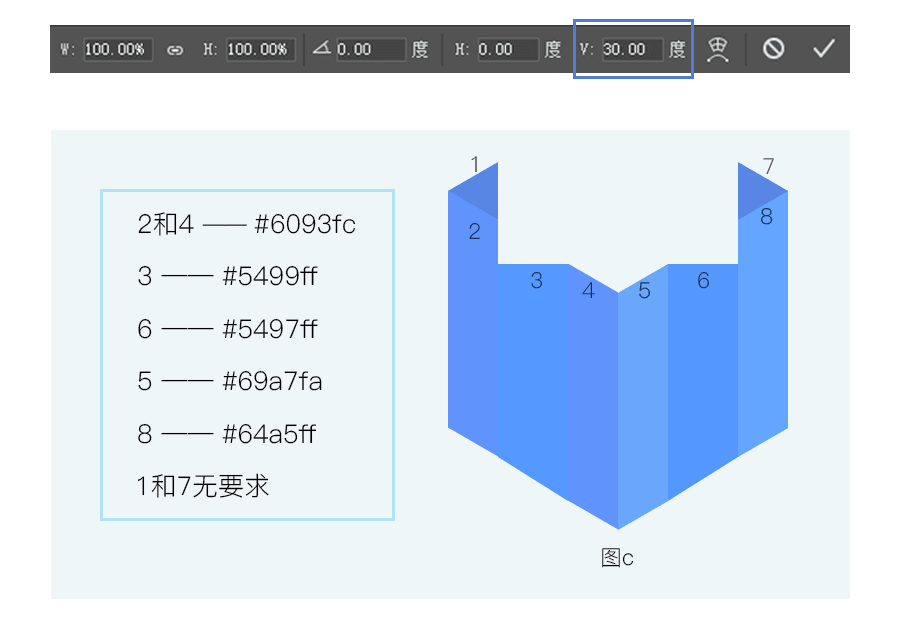Select the rotation angle value field
The height and width of the screenshot is (627, 899).
370,49
